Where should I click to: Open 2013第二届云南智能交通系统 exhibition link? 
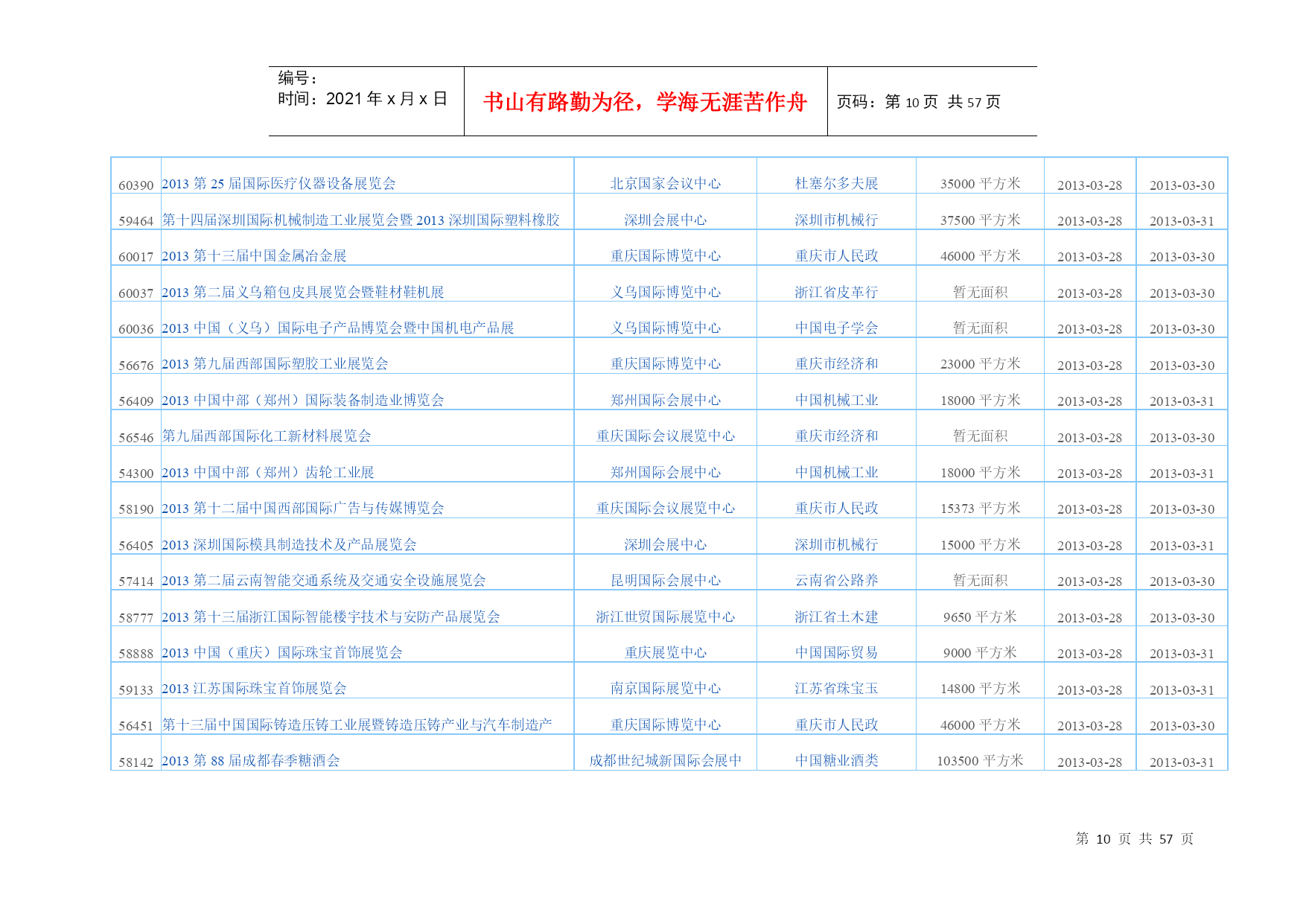(323, 581)
